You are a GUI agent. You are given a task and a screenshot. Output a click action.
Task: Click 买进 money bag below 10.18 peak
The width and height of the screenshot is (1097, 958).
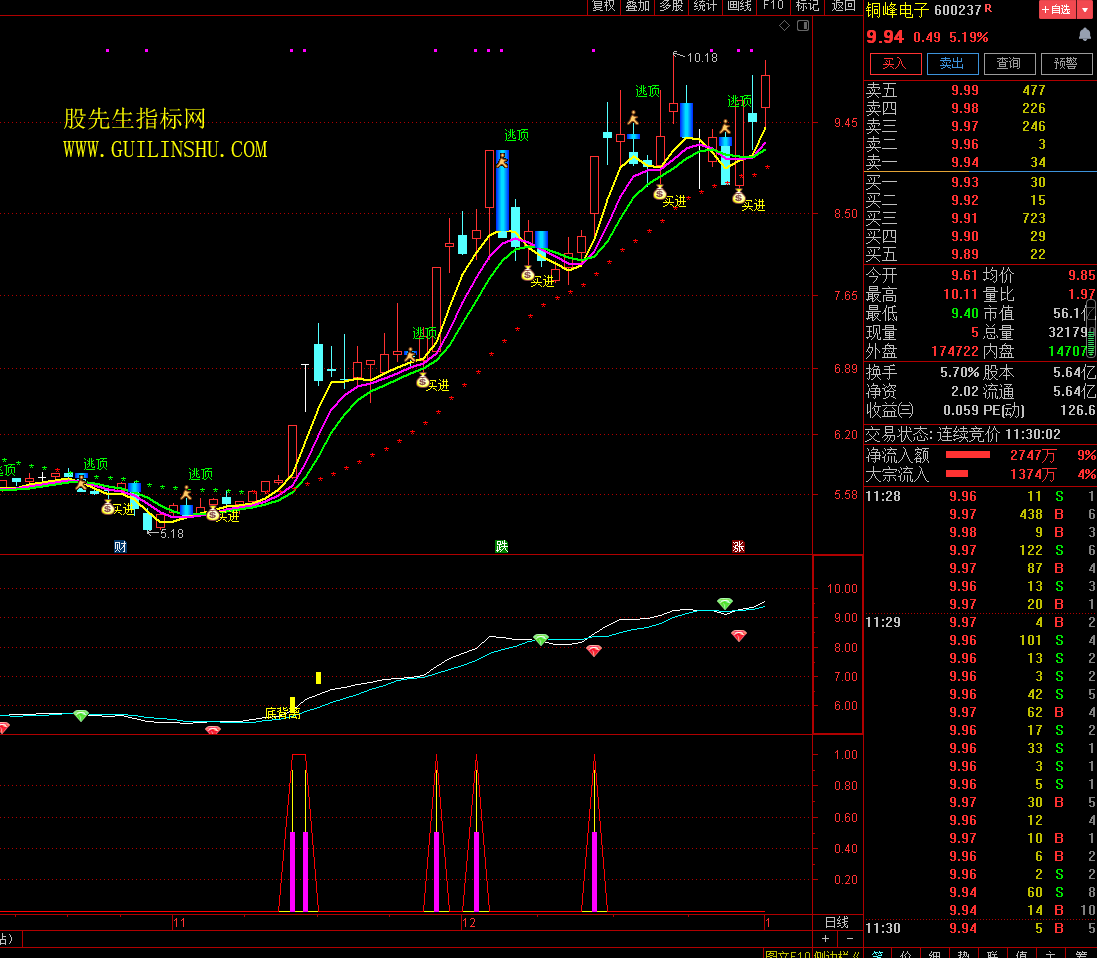(660, 192)
